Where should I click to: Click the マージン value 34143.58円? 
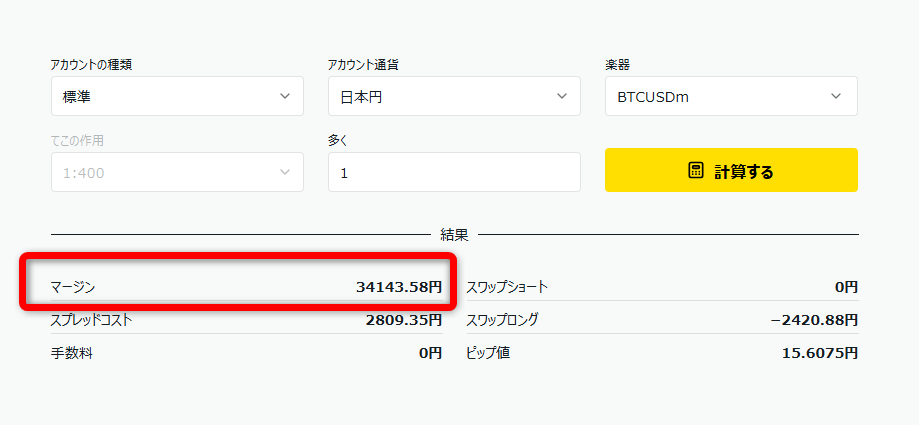point(398,287)
